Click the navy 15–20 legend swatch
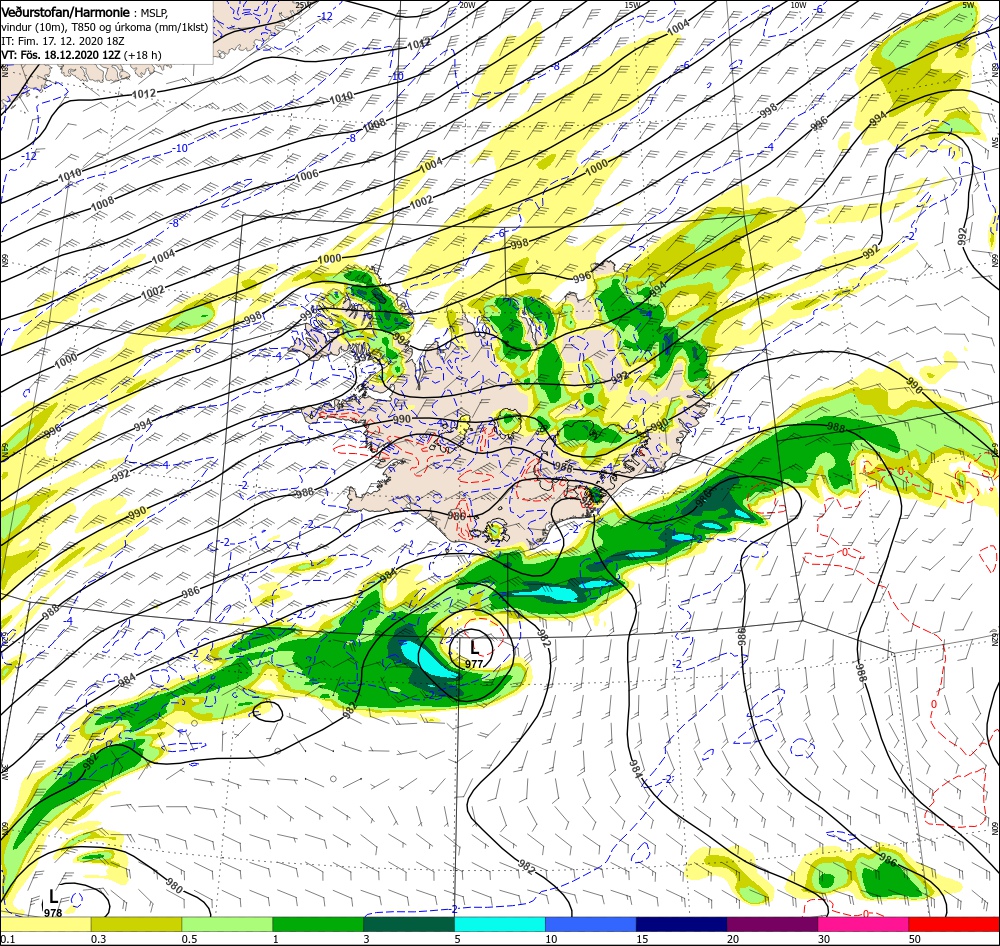The height and width of the screenshot is (946, 1000). [681, 924]
